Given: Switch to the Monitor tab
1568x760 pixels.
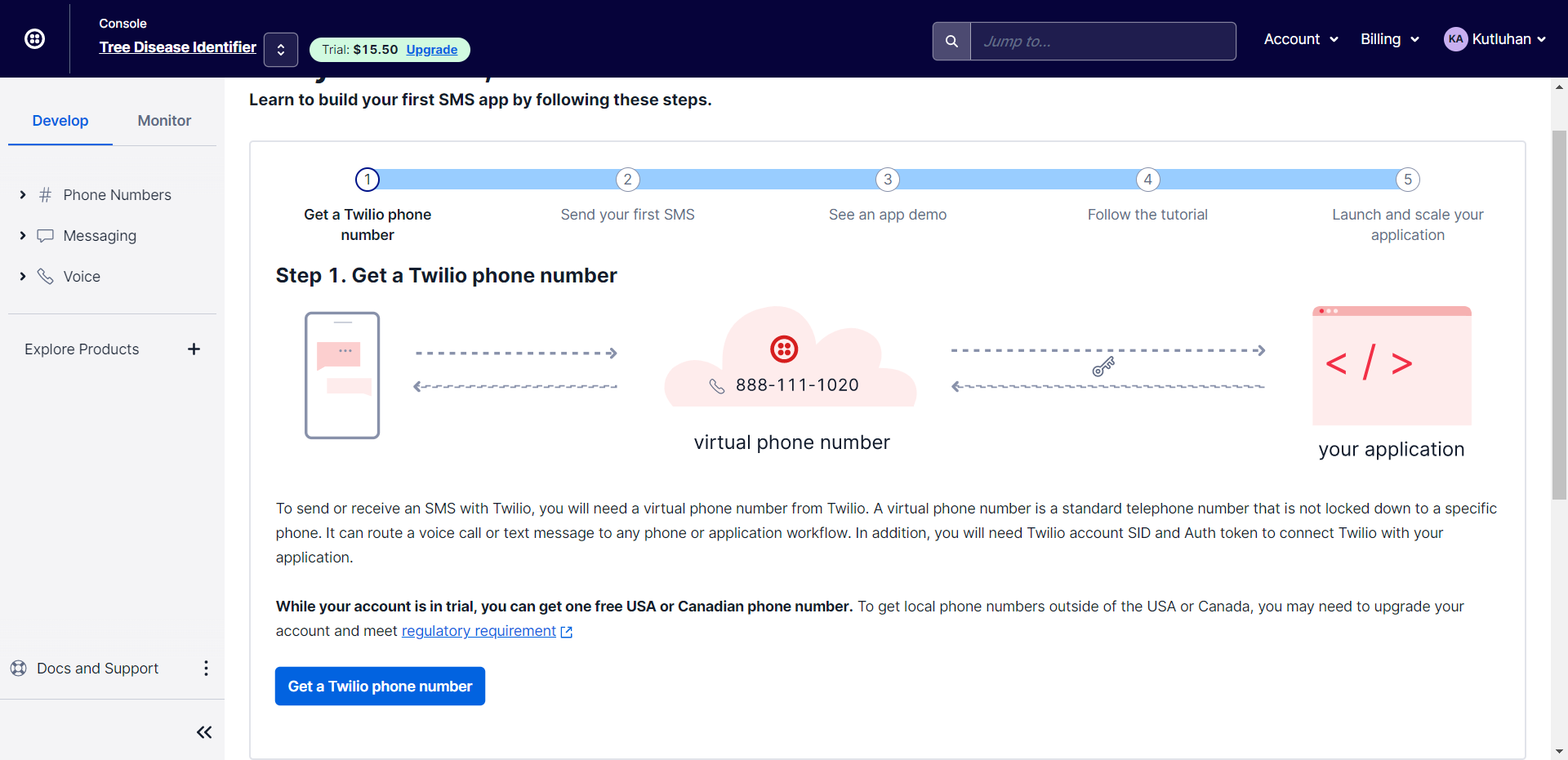Looking at the screenshot, I should (164, 121).
